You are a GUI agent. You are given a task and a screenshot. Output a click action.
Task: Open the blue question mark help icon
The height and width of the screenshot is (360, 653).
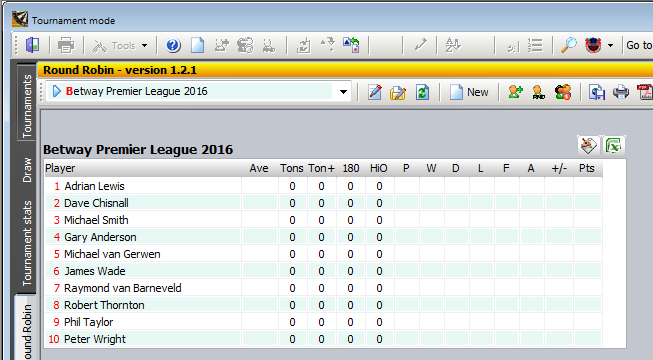[173, 45]
